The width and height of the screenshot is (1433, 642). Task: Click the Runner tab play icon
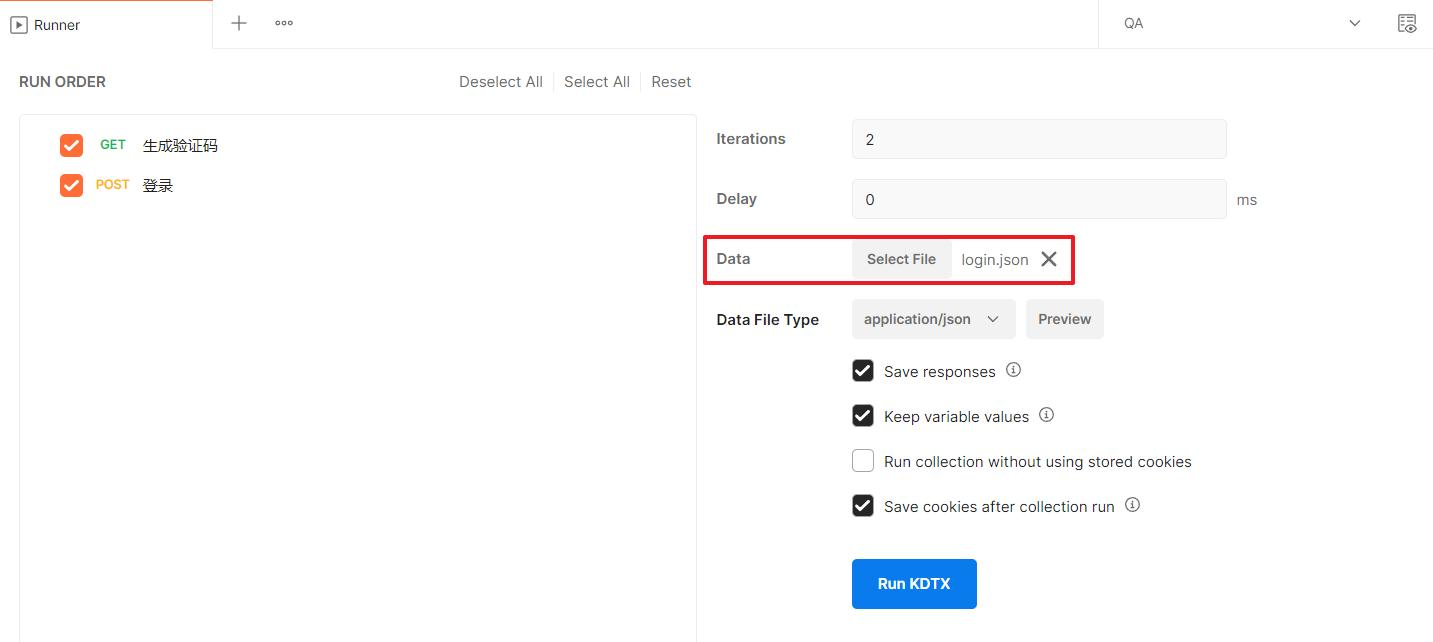tap(19, 25)
